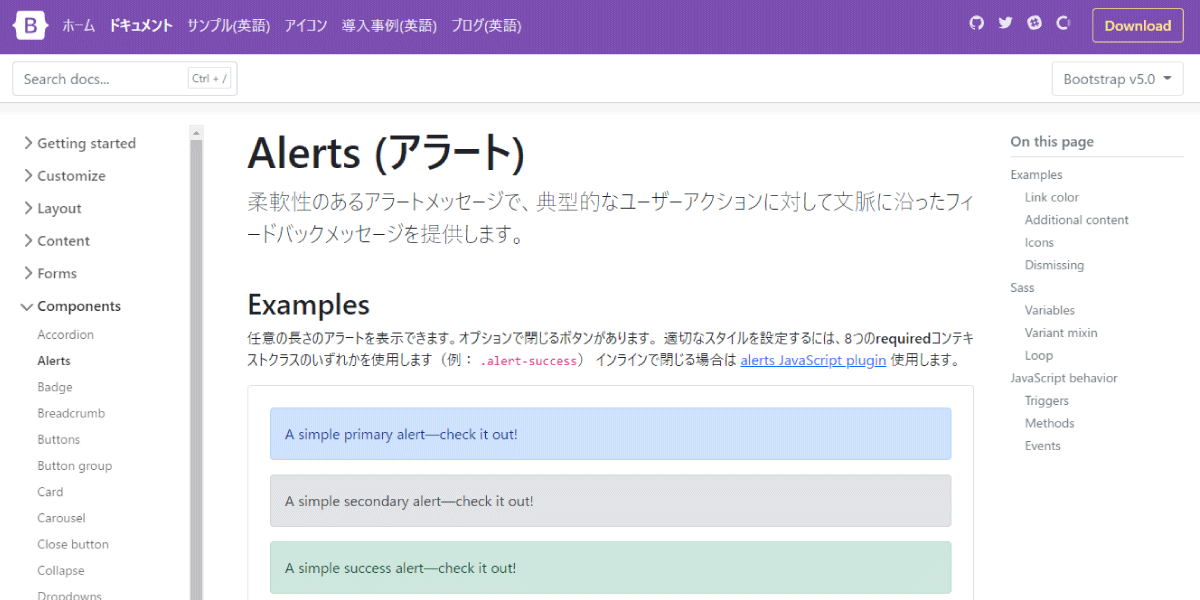The image size is (1200, 600).
Task: Expand Forms section
Action: (x=50, y=273)
